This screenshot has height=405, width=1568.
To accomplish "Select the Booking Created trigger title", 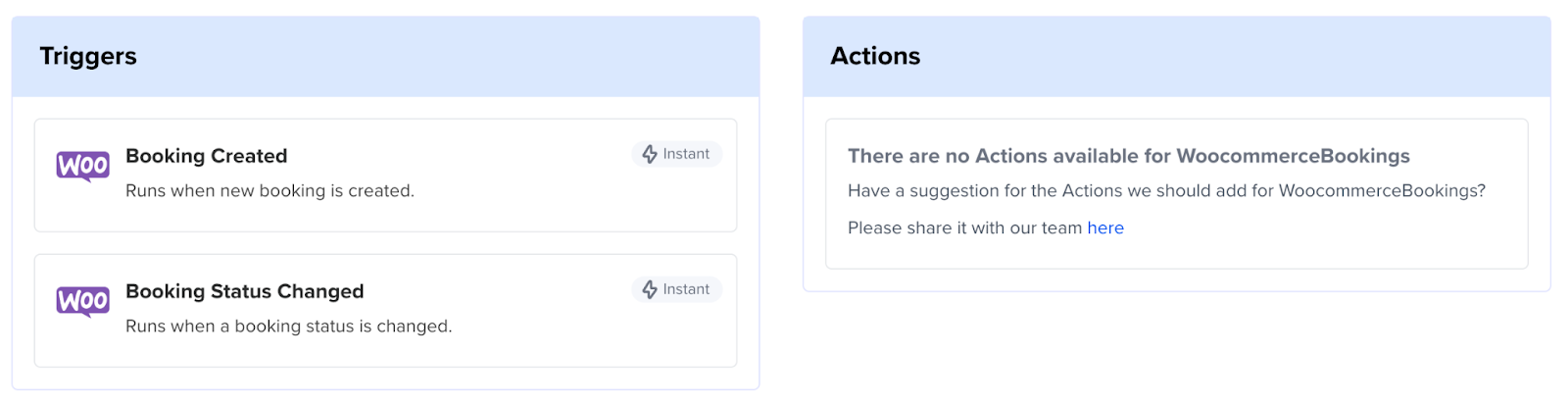I will (x=206, y=156).
